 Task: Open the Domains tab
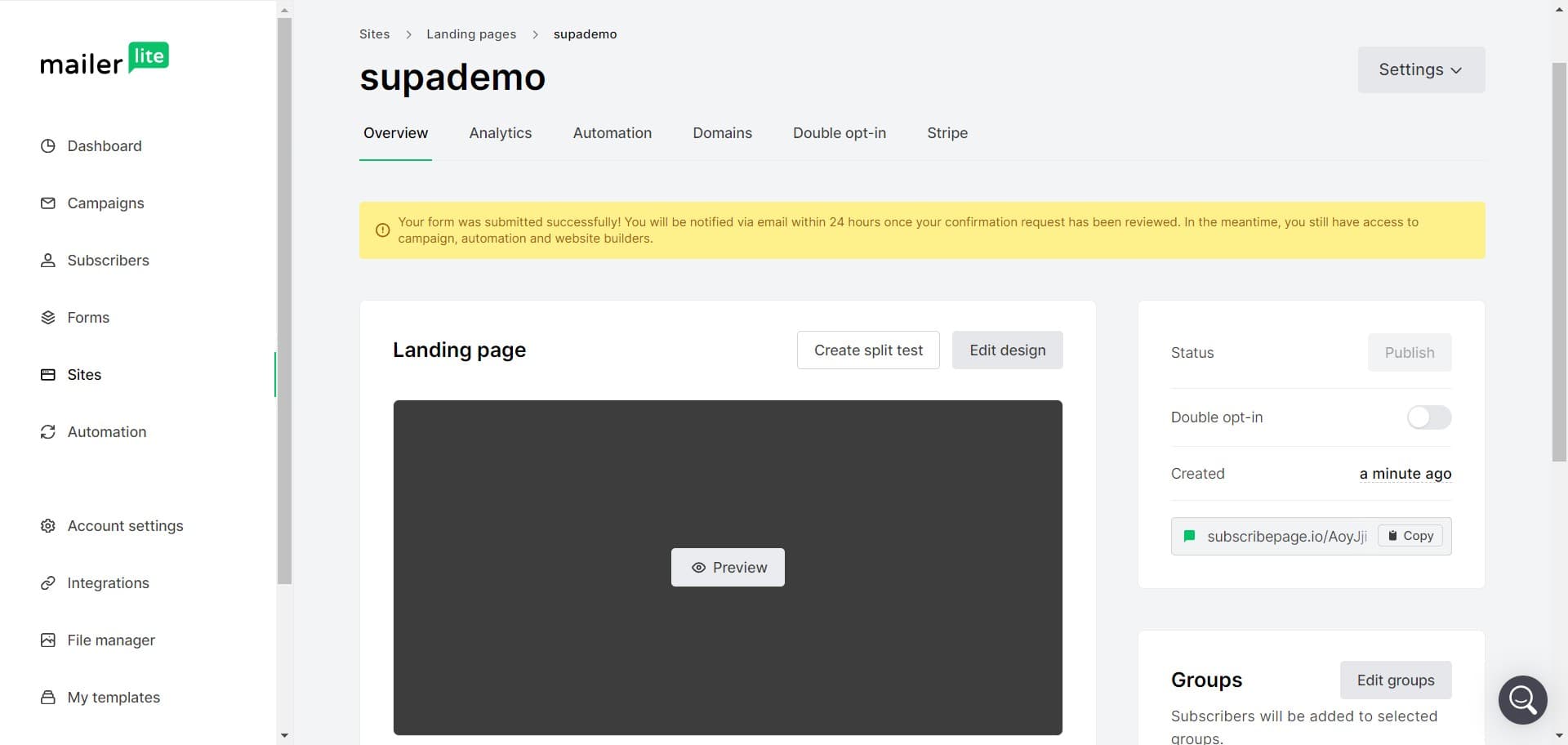722,133
